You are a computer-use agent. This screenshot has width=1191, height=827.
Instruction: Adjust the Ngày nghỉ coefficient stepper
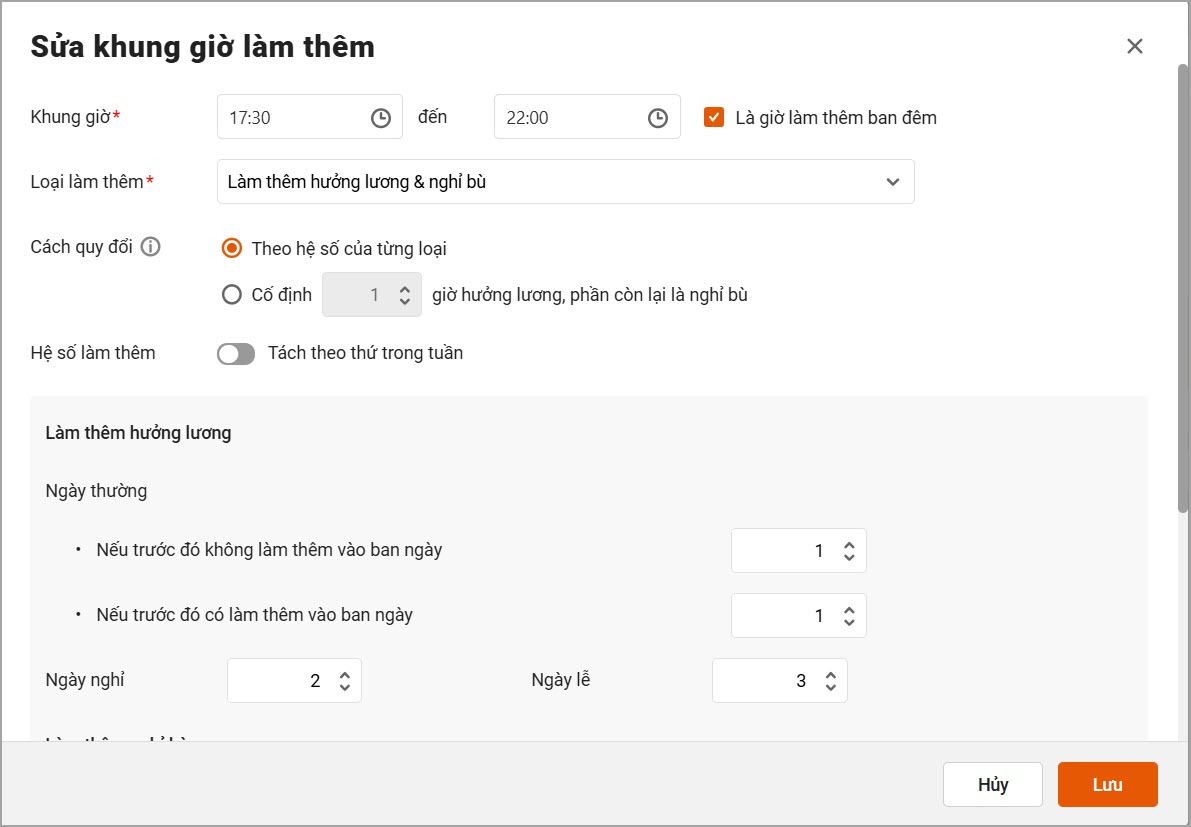(345, 680)
